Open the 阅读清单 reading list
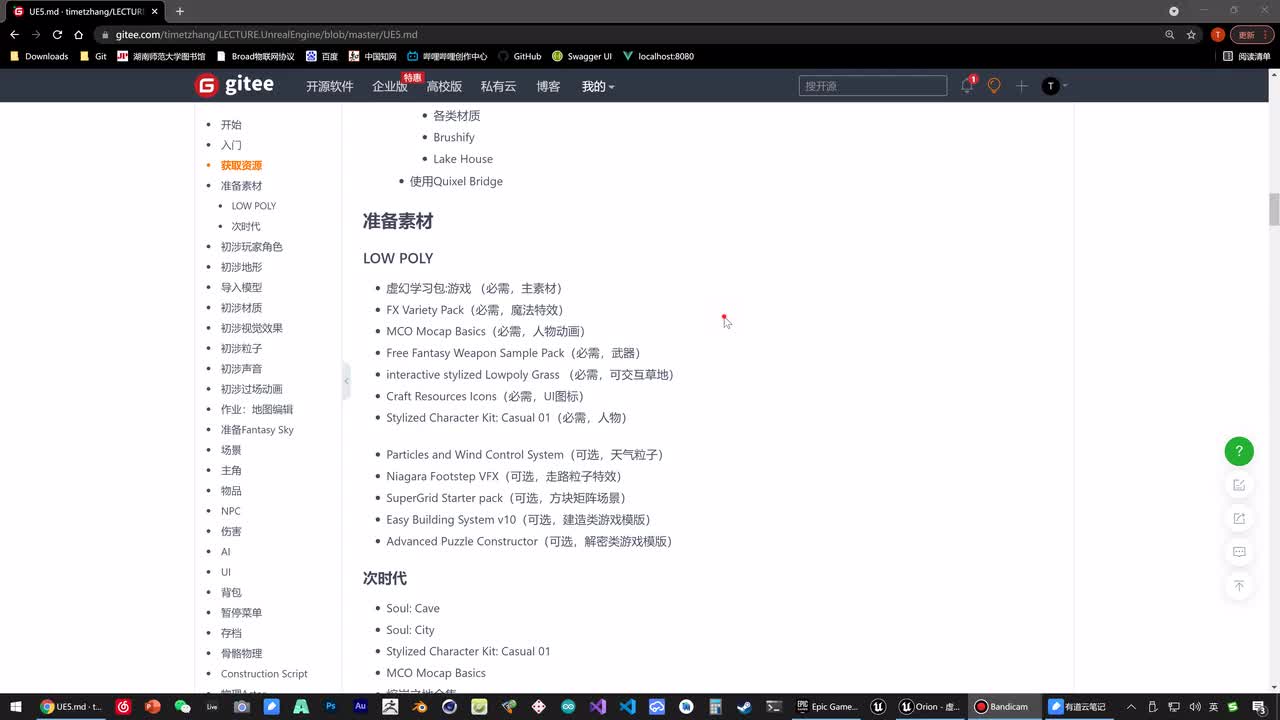1280x720 pixels. pos(1247,56)
